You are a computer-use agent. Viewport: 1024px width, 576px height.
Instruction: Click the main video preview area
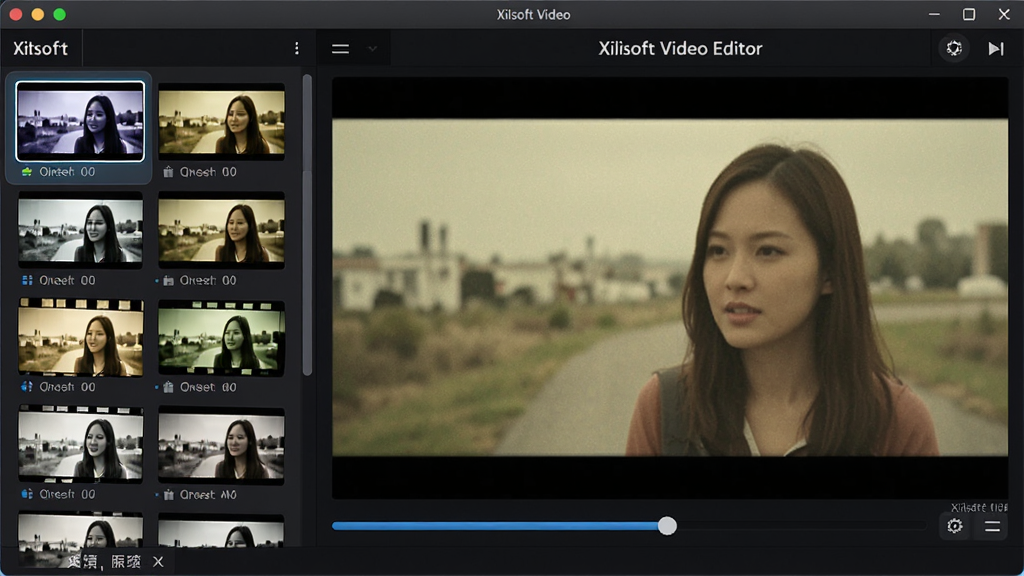(x=670, y=288)
